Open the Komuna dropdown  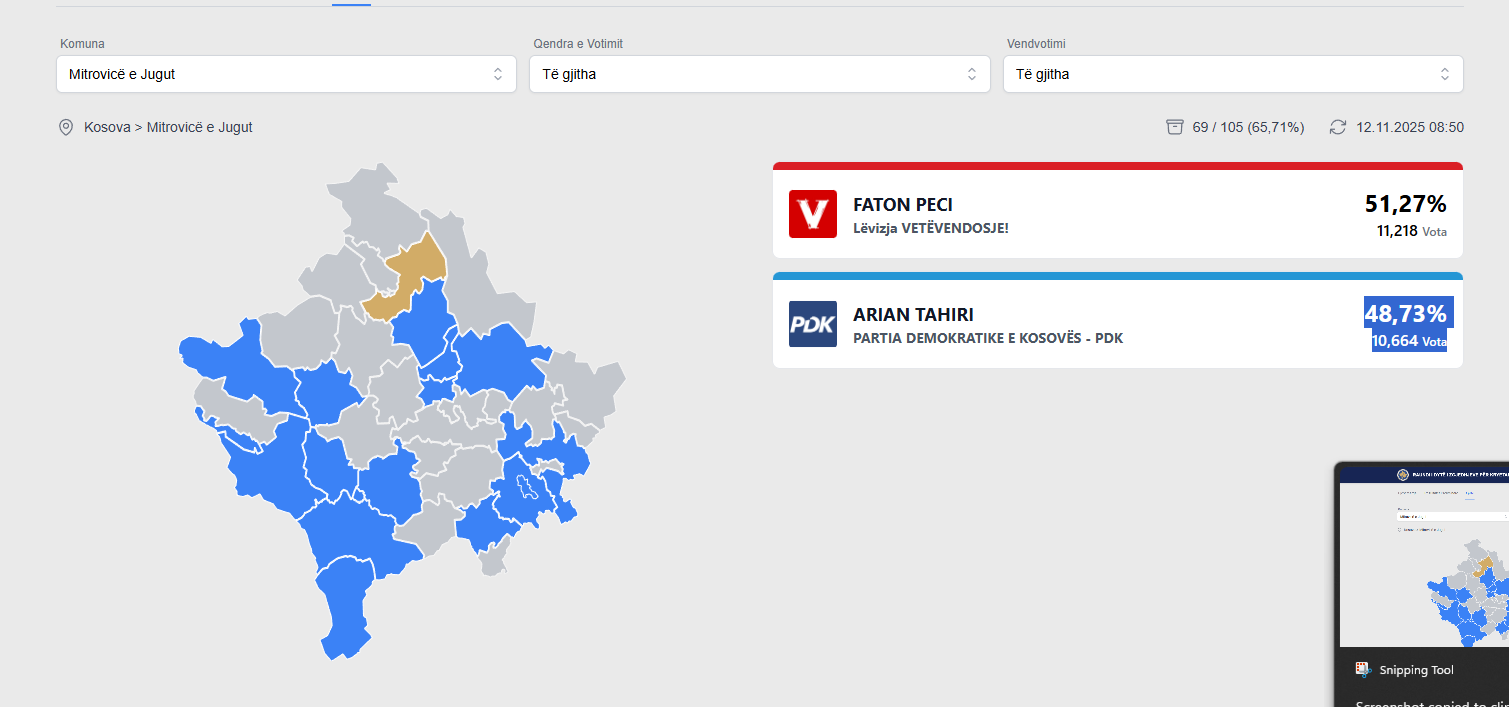pos(286,74)
